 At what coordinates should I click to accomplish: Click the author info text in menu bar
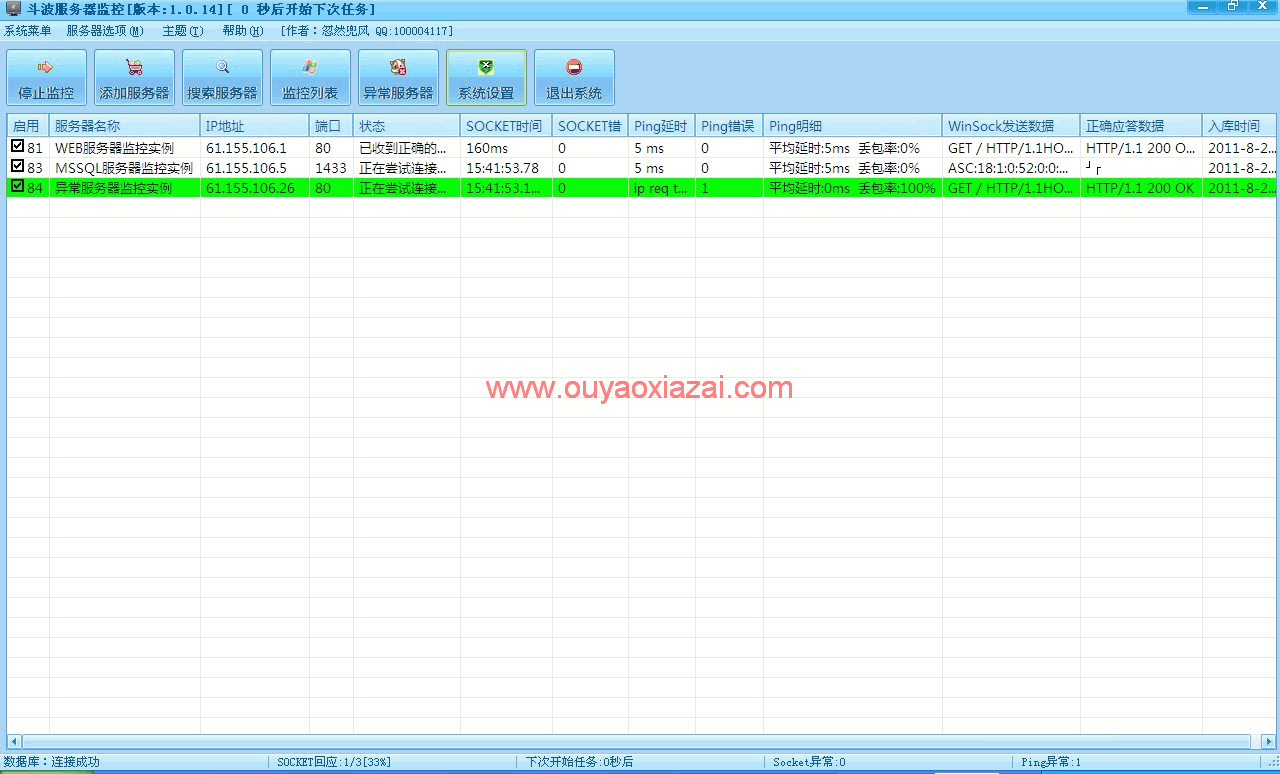367,31
